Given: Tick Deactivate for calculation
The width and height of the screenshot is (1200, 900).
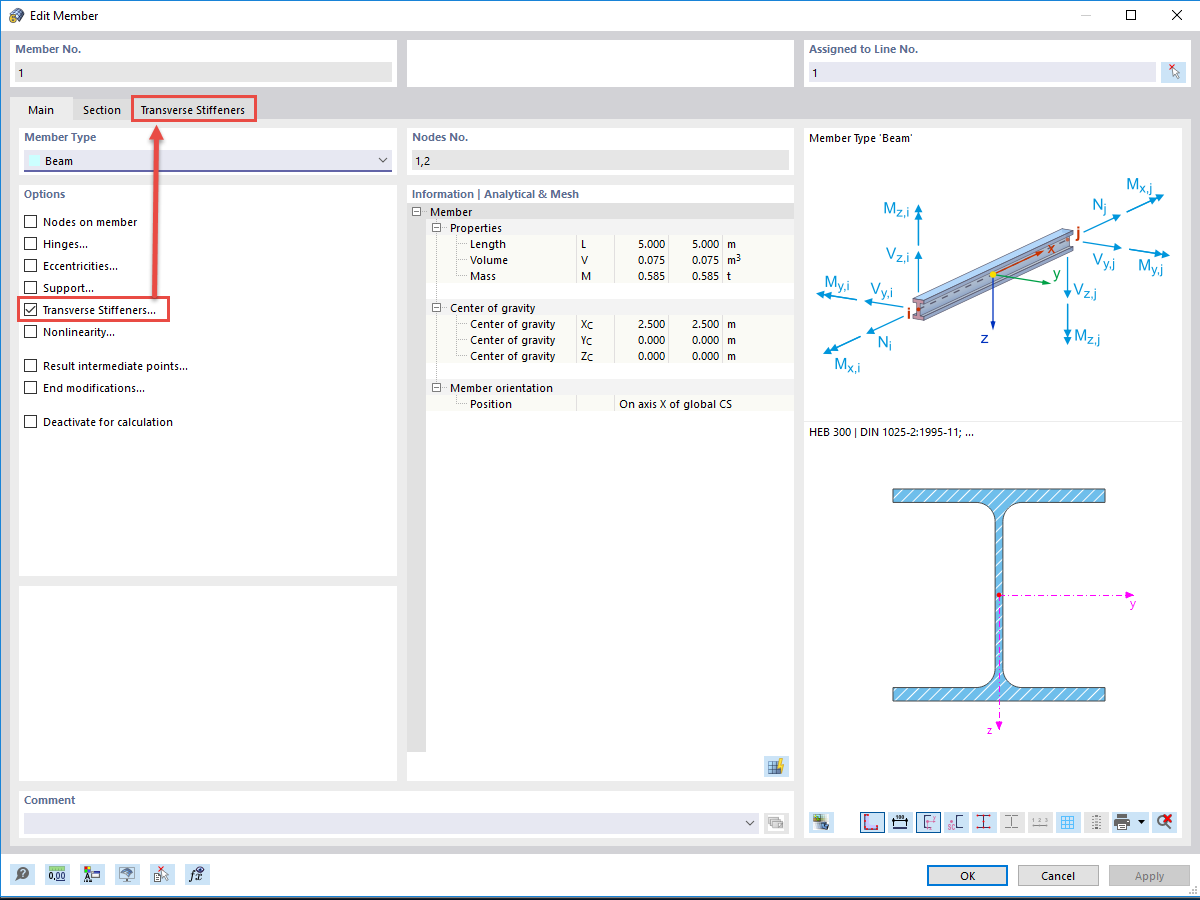Looking at the screenshot, I should [x=31, y=422].
